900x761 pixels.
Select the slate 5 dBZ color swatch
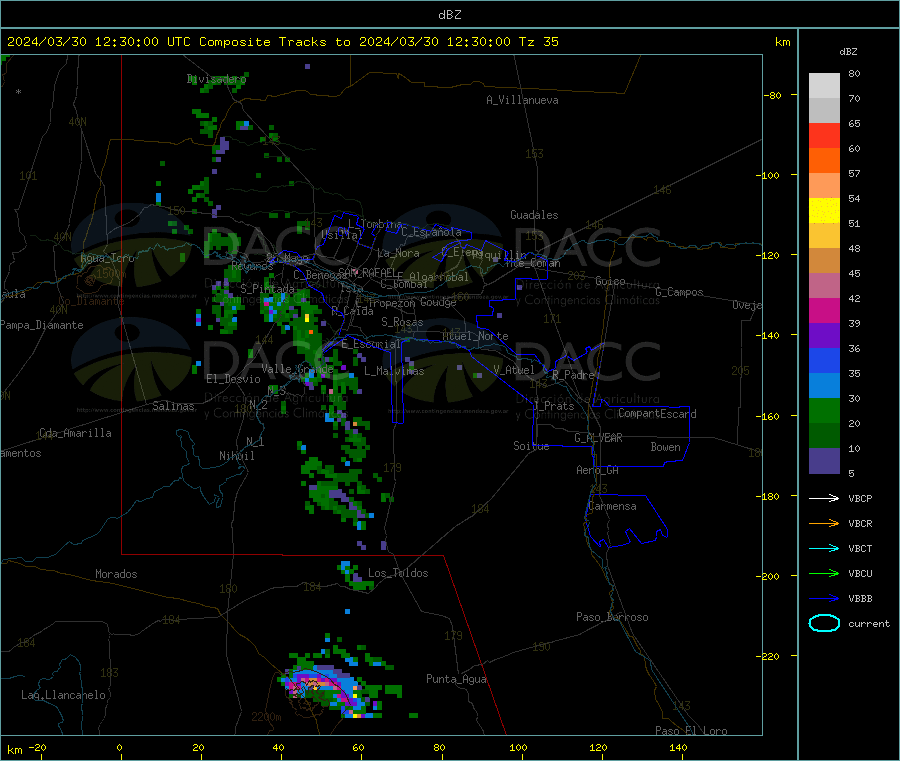click(x=824, y=461)
